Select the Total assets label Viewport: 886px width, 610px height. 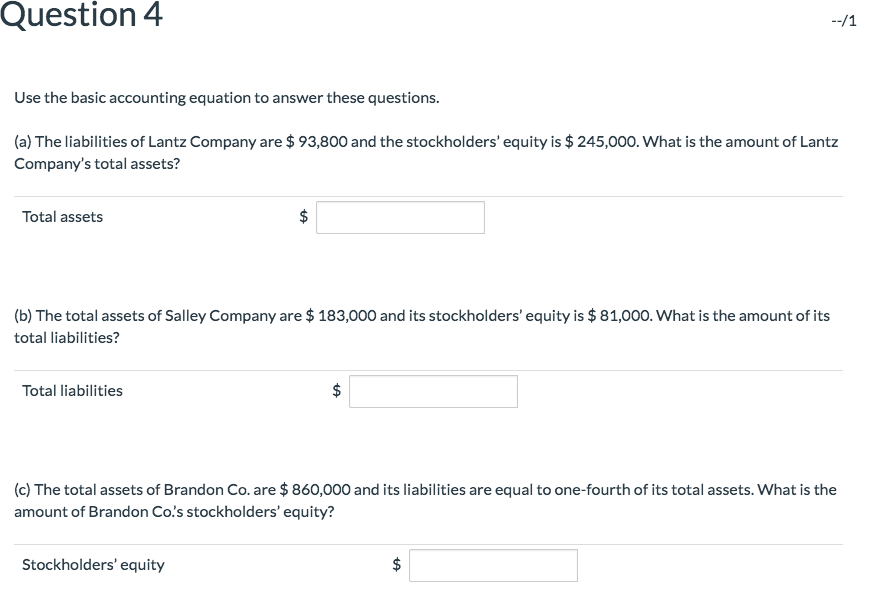(62, 216)
